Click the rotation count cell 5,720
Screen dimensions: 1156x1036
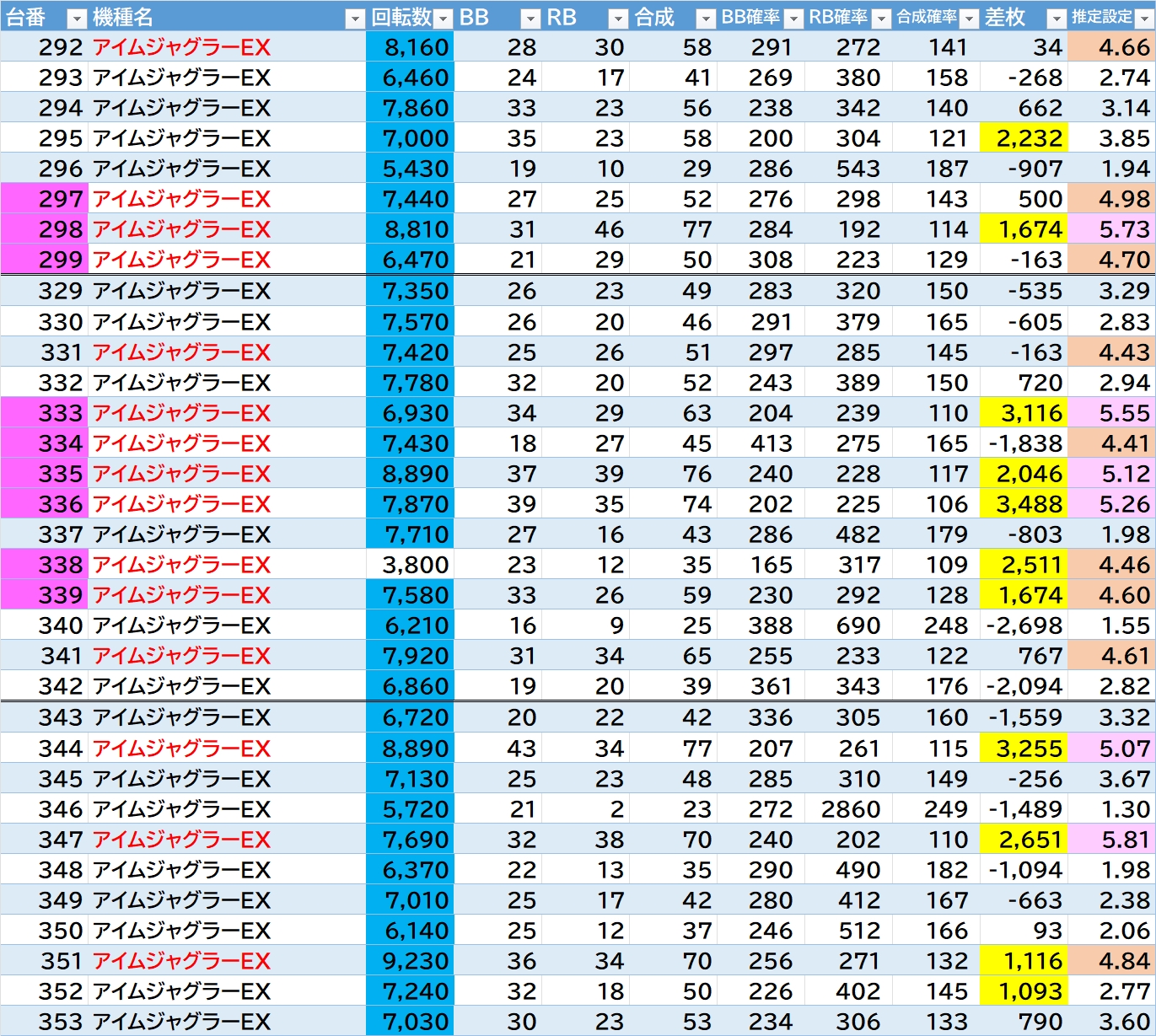click(410, 809)
